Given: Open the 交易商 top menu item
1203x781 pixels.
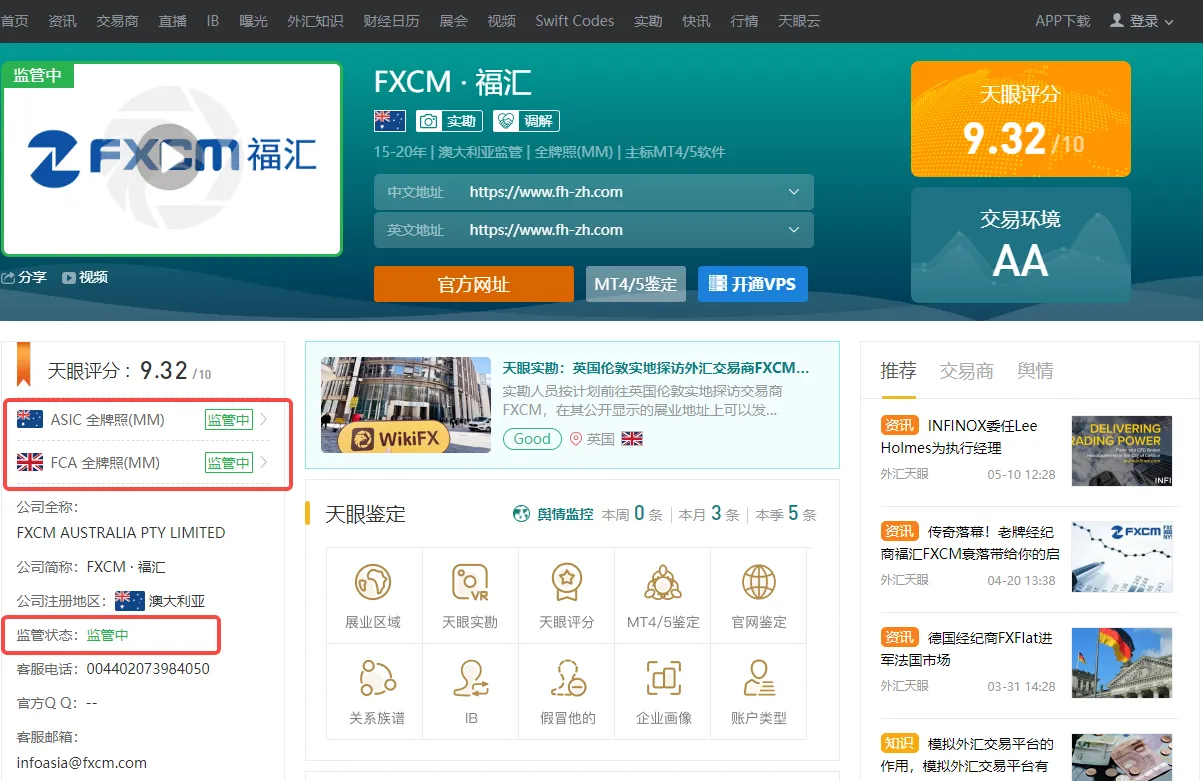Looking at the screenshot, I should [x=118, y=21].
